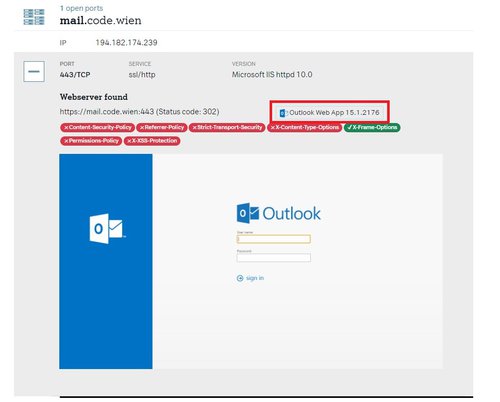The width and height of the screenshot is (500, 402).
Task: Click the sign in link
Action: tap(255, 278)
